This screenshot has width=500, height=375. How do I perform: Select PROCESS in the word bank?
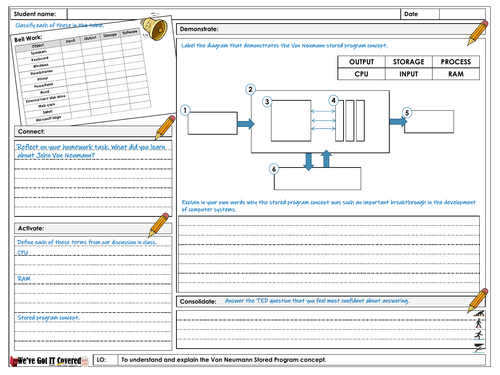[456, 62]
